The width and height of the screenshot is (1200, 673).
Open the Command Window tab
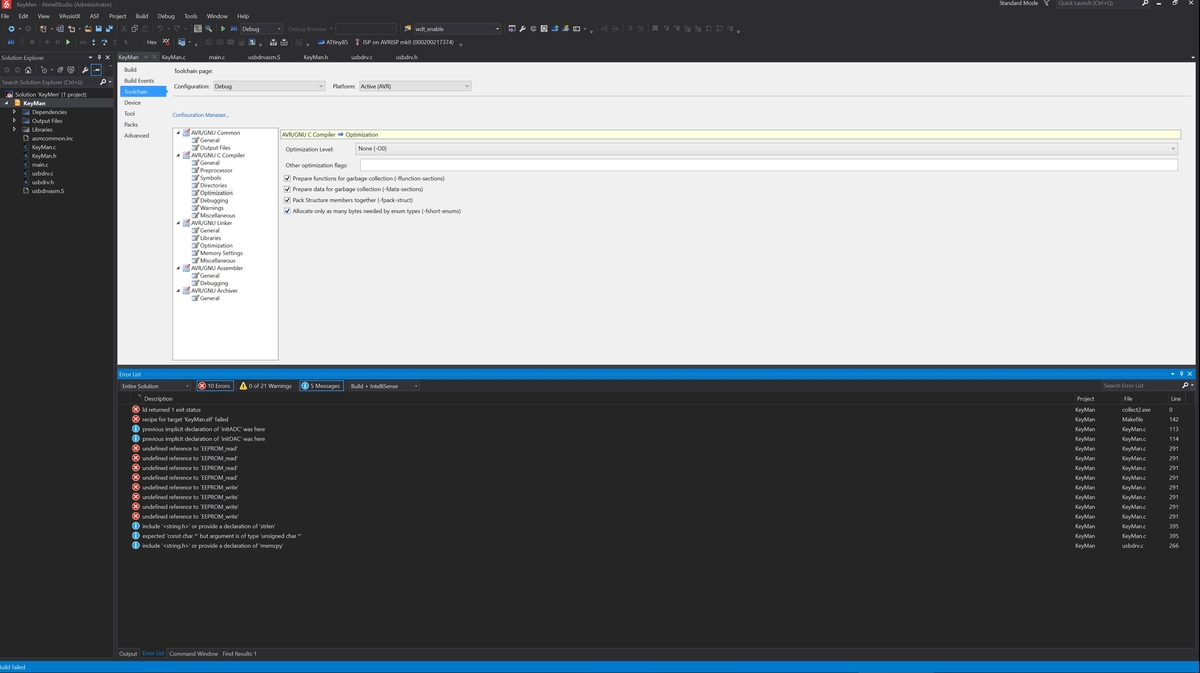[193, 653]
